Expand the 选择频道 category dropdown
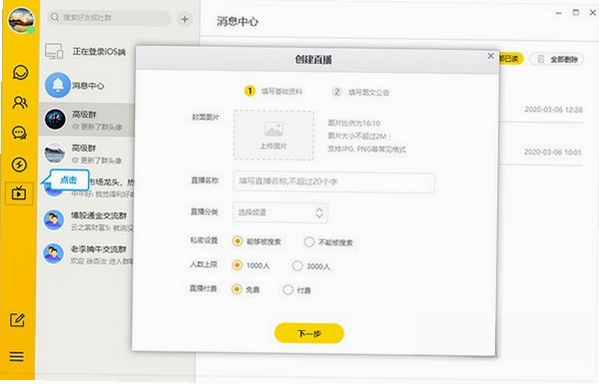Viewport: 599px width, 384px height. (x=280, y=212)
